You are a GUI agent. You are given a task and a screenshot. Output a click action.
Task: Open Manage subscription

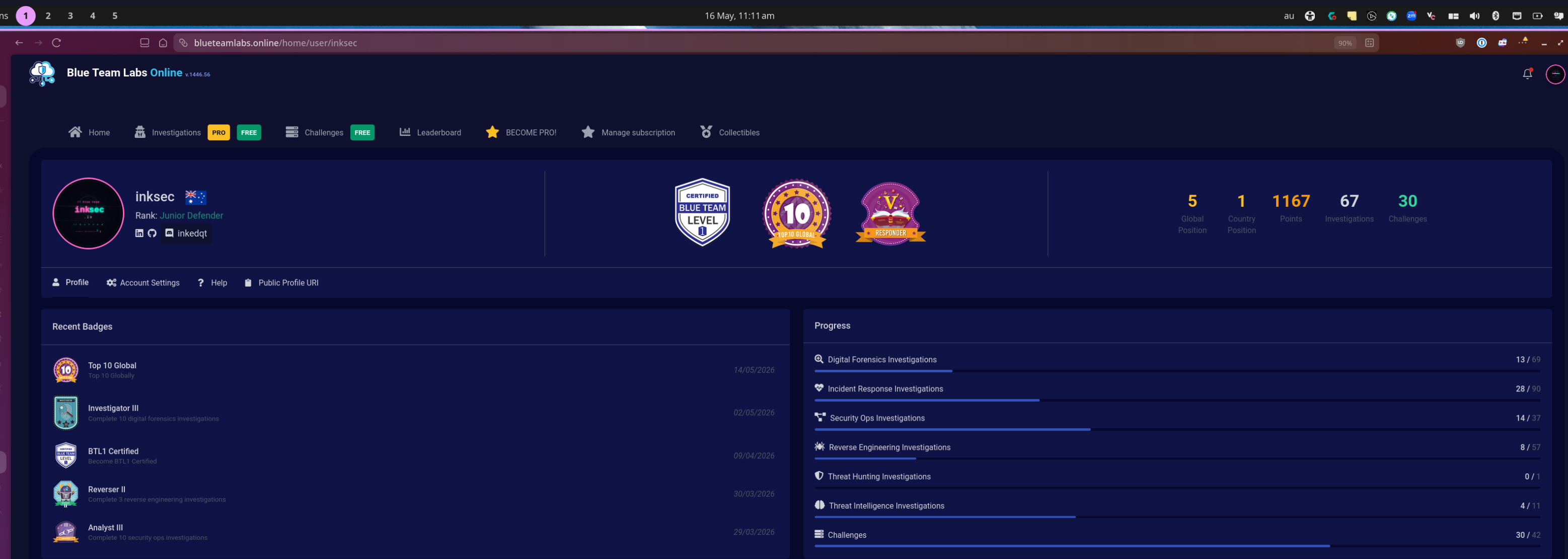(x=628, y=132)
